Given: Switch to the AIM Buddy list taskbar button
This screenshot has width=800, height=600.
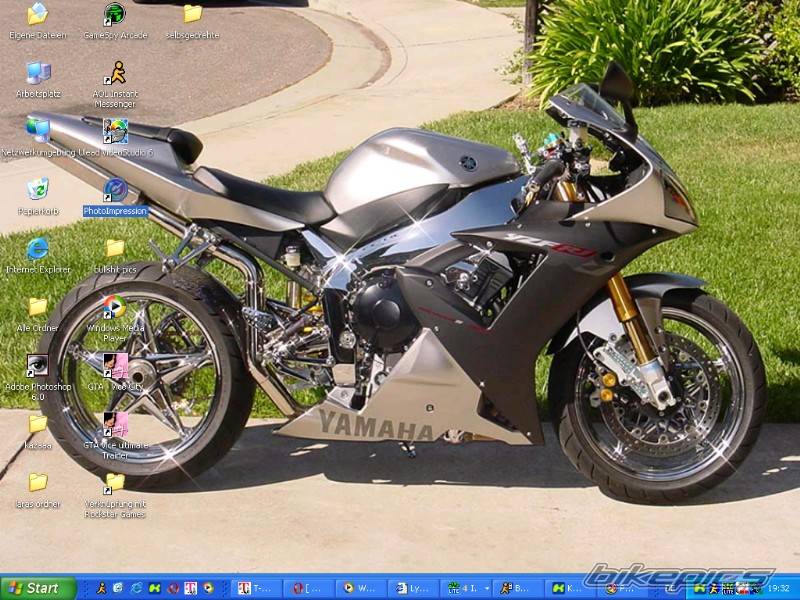Looking at the screenshot, I should tap(518, 588).
